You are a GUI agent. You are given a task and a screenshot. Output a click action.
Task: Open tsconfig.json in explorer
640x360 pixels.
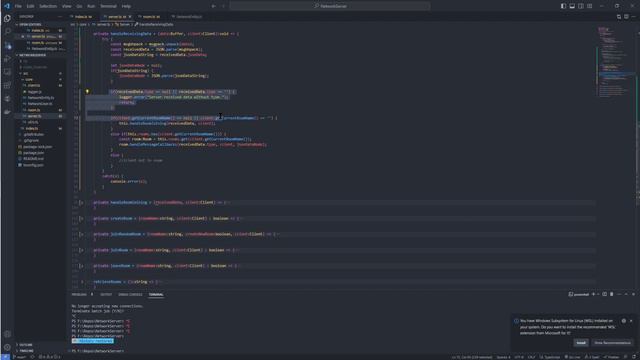click(33, 165)
